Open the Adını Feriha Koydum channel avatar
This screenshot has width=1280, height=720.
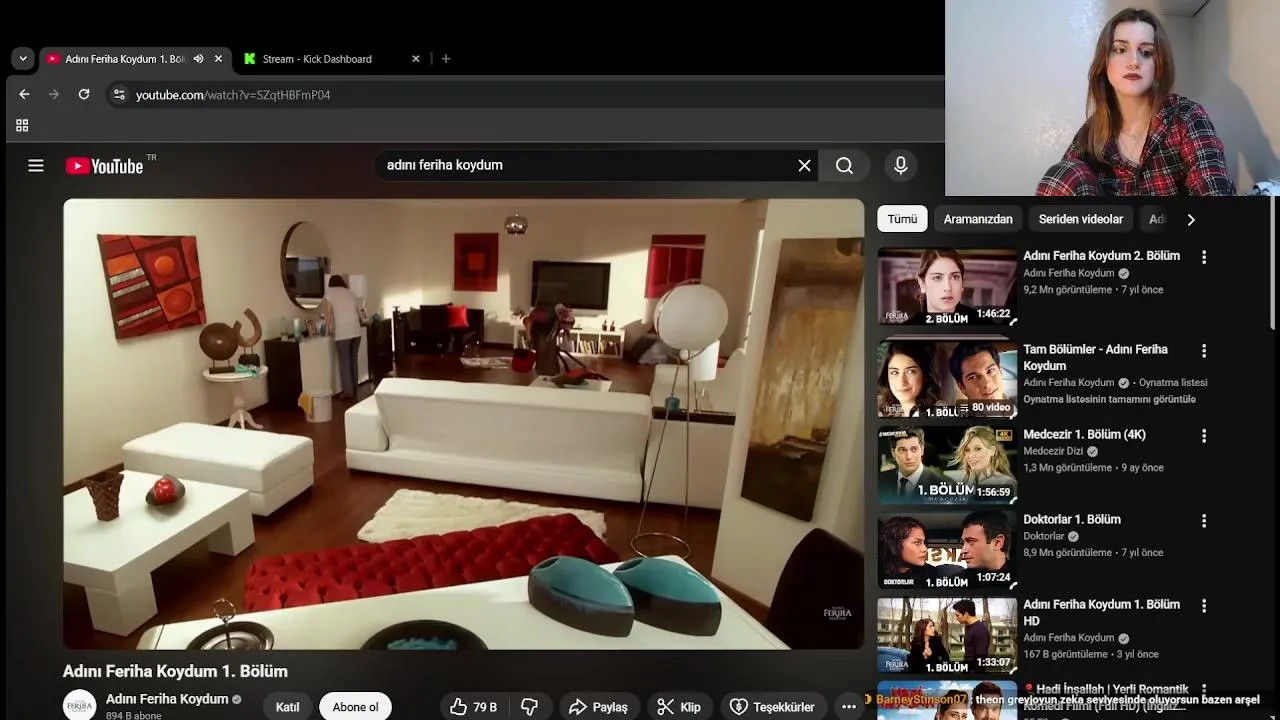coord(80,705)
